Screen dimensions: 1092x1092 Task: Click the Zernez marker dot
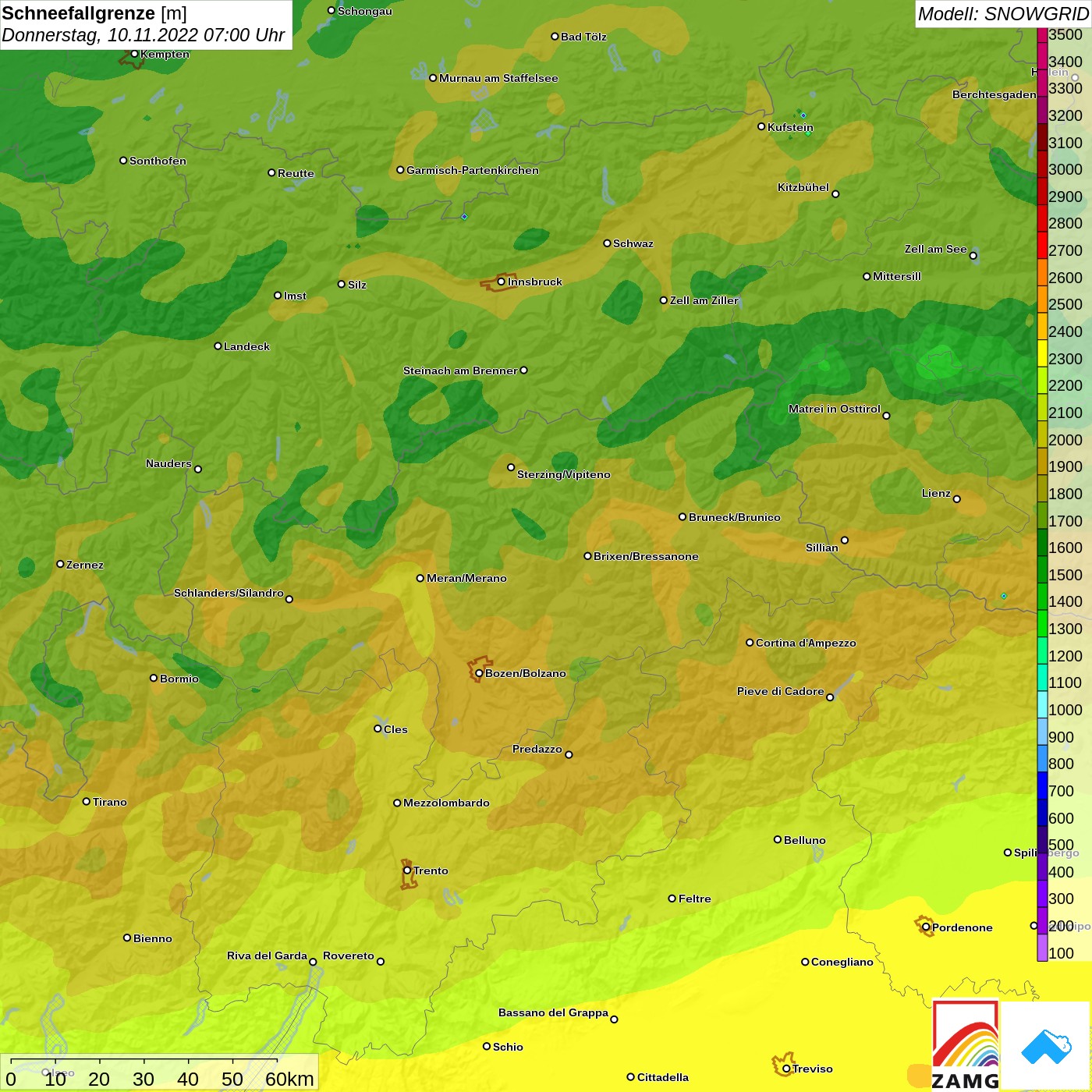[60, 564]
